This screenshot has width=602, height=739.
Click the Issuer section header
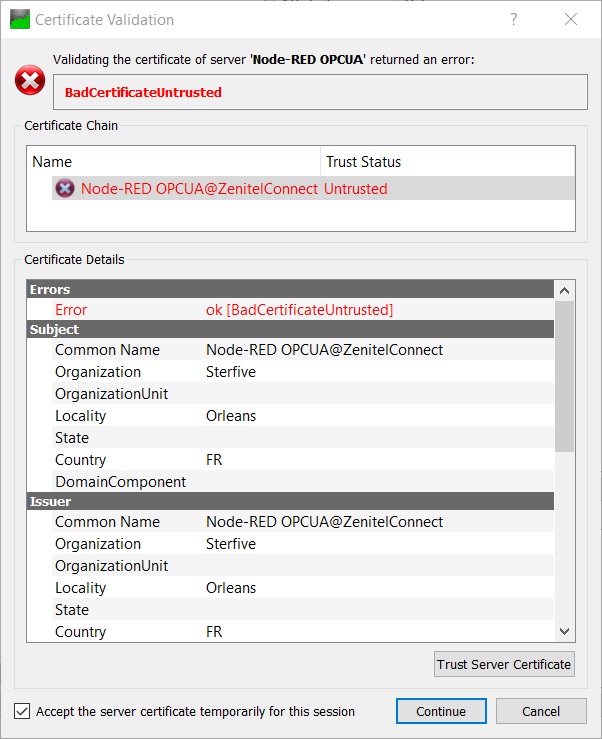click(x=290, y=501)
